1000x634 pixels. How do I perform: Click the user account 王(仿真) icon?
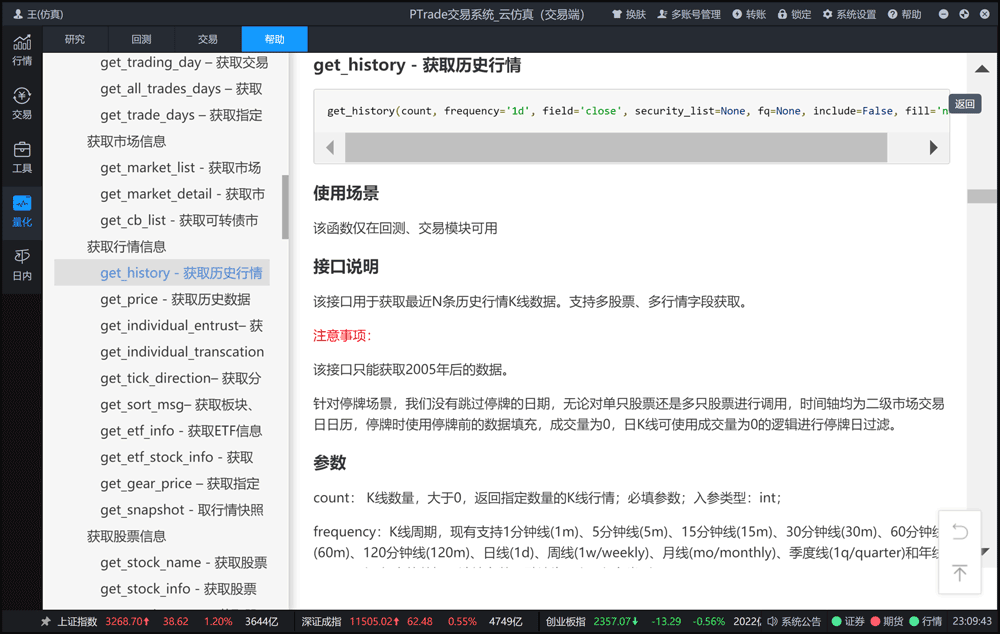(x=38, y=14)
